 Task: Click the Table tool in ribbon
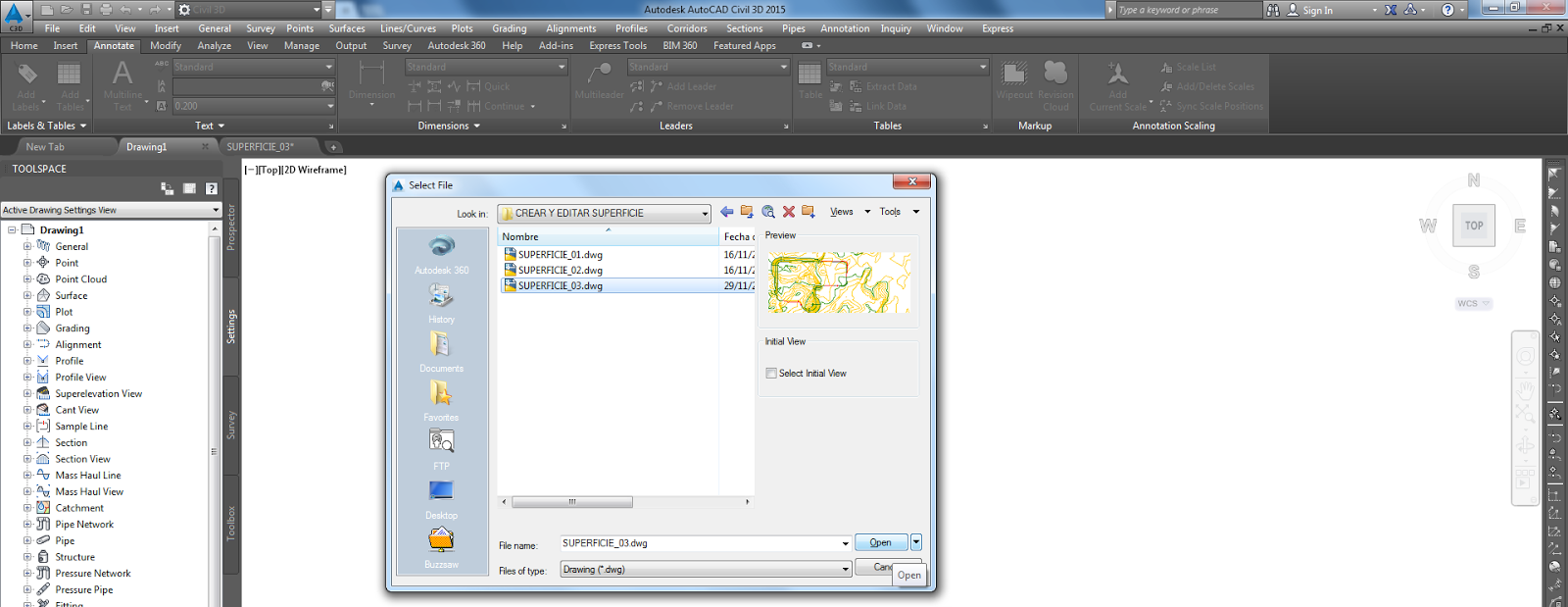click(x=809, y=80)
